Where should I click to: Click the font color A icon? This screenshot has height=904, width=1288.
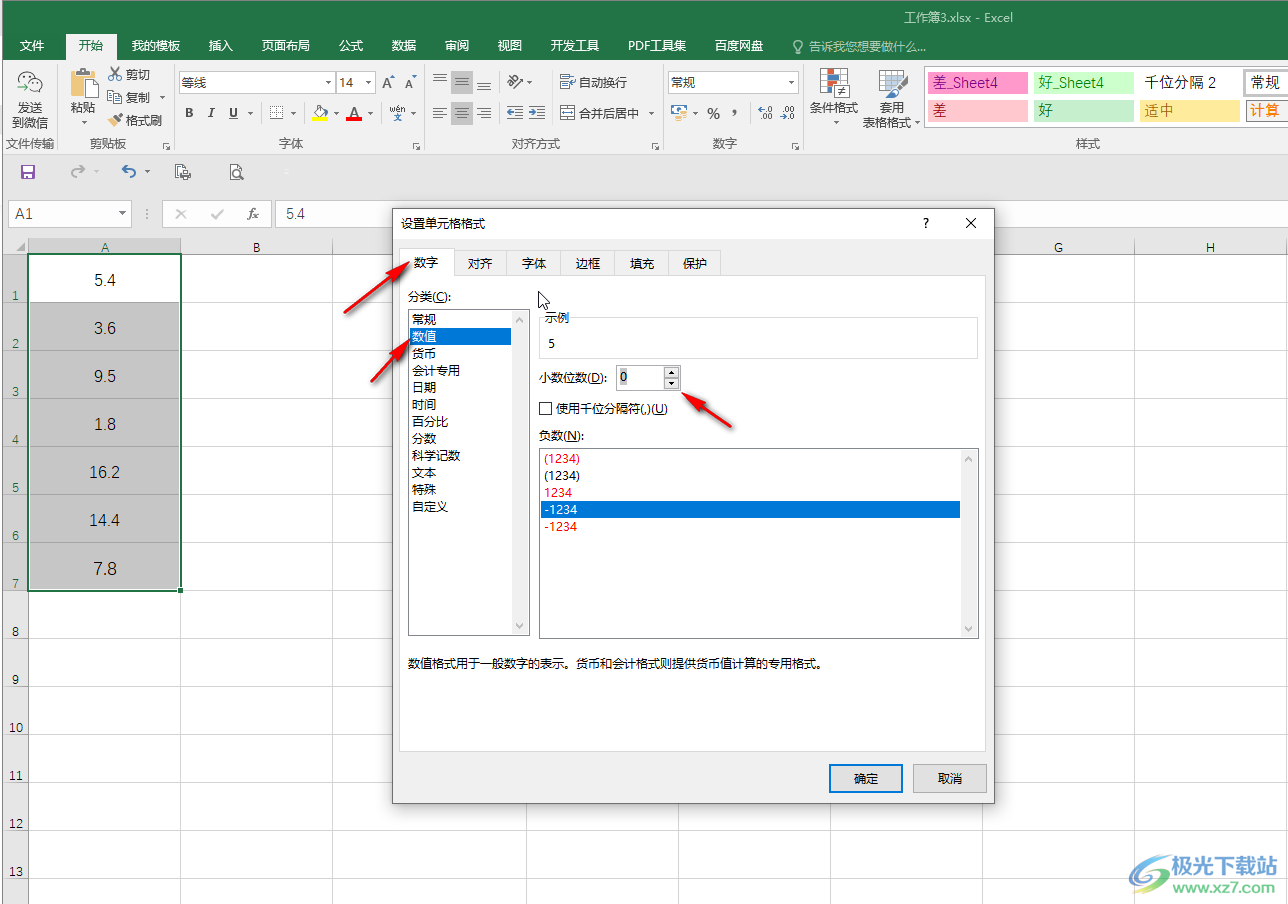click(353, 114)
